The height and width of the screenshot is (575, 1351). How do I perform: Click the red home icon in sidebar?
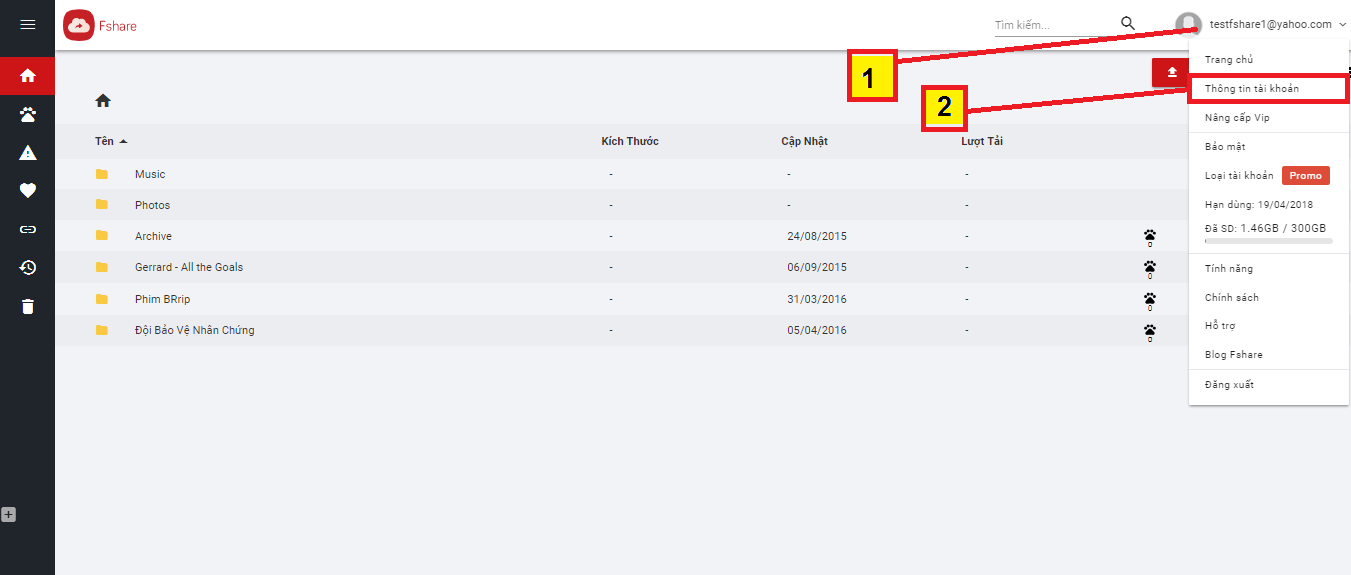pyautogui.click(x=27, y=75)
